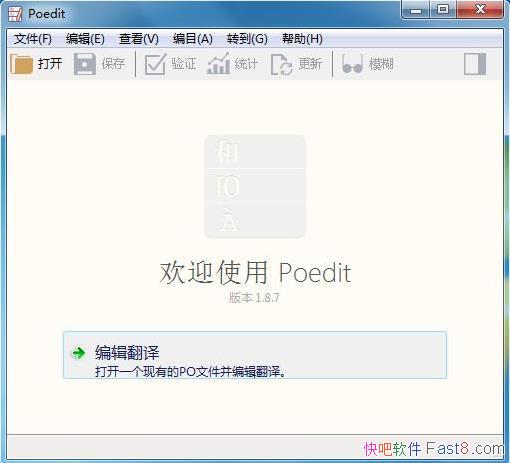Minimize the Poedit window
The image size is (510, 463).
(x=416, y=10)
